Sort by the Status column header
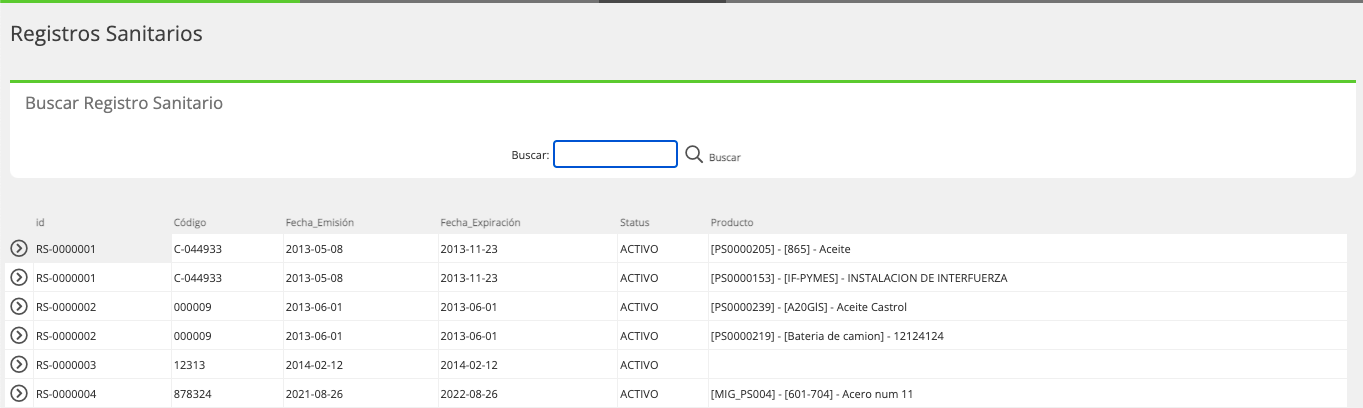Viewport: 1363px width, 408px height. [x=634, y=222]
